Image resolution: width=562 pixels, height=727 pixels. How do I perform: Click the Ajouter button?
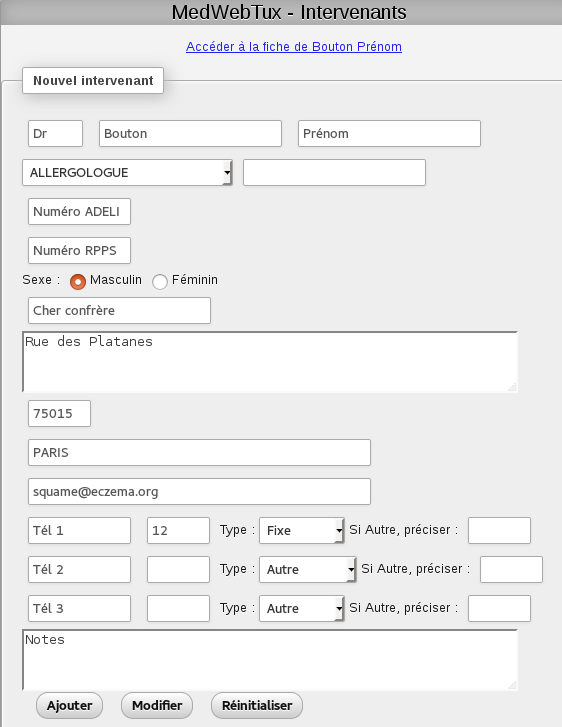pos(70,706)
